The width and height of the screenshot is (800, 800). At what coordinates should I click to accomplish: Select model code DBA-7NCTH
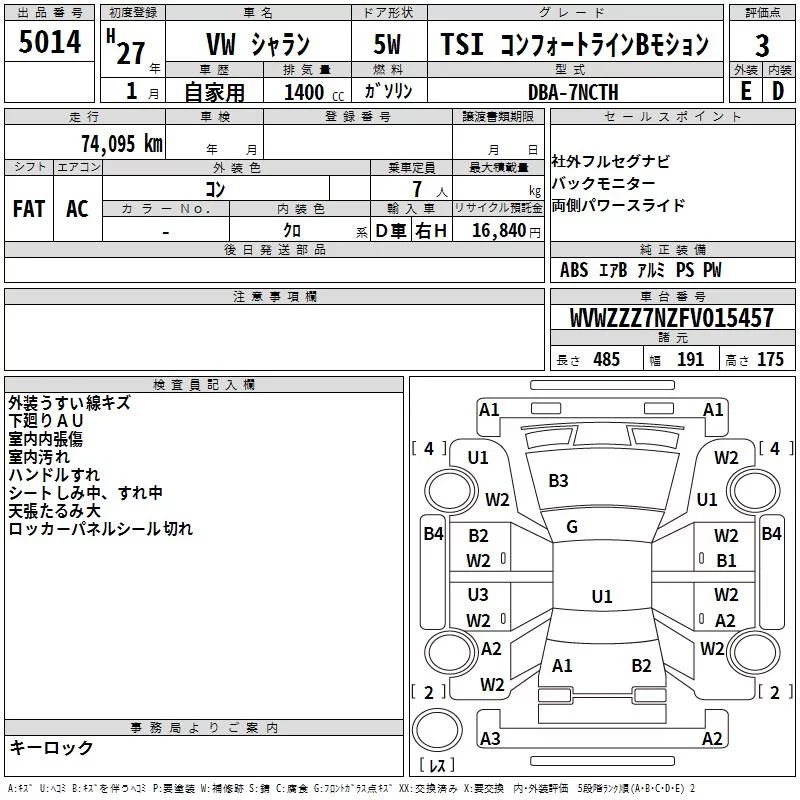(573, 93)
